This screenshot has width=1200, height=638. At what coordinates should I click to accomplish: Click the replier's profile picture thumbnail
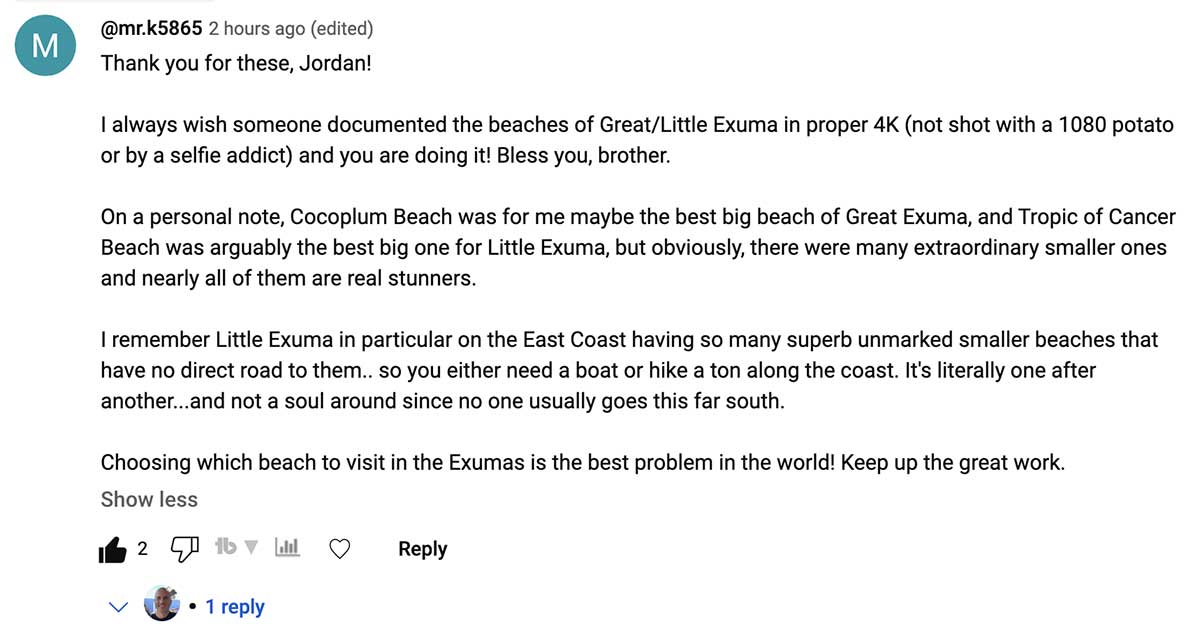162,605
